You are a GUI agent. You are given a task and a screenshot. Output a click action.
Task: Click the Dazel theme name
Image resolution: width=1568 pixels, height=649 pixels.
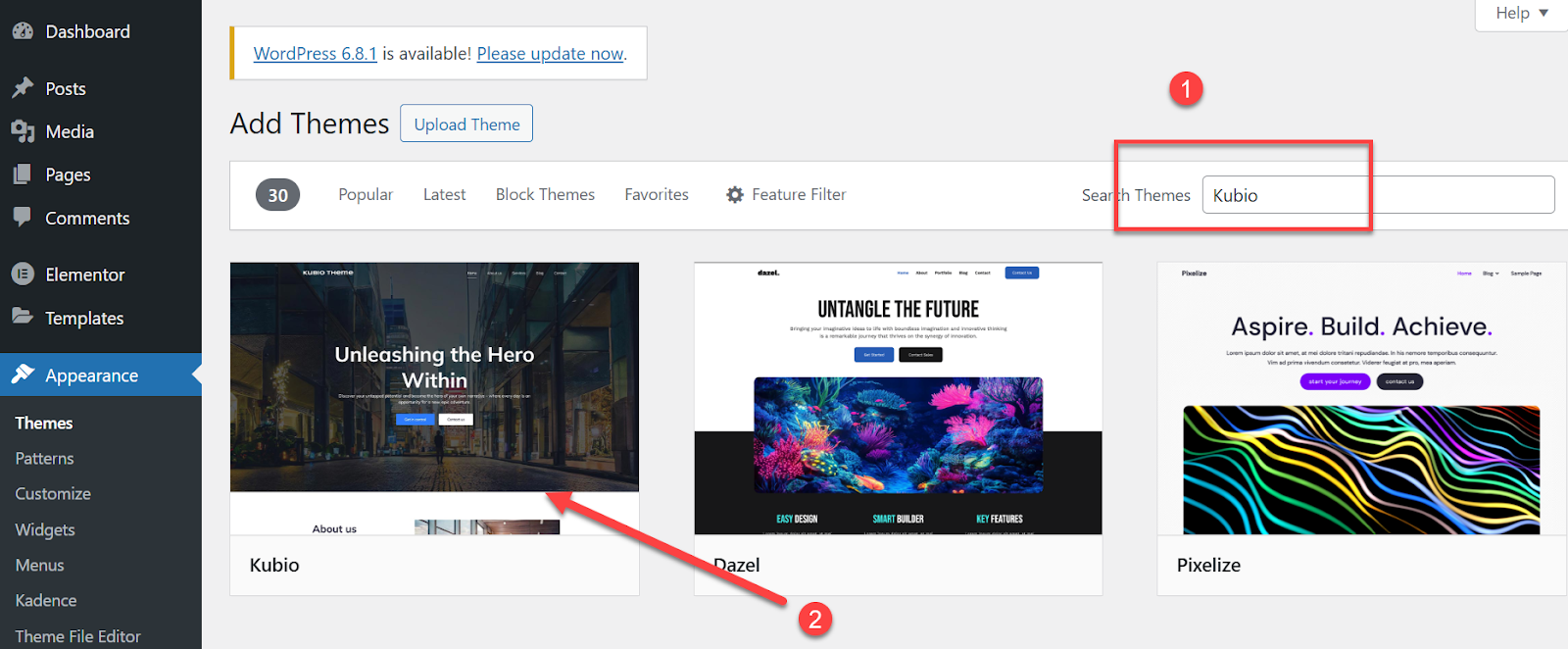[x=737, y=565]
